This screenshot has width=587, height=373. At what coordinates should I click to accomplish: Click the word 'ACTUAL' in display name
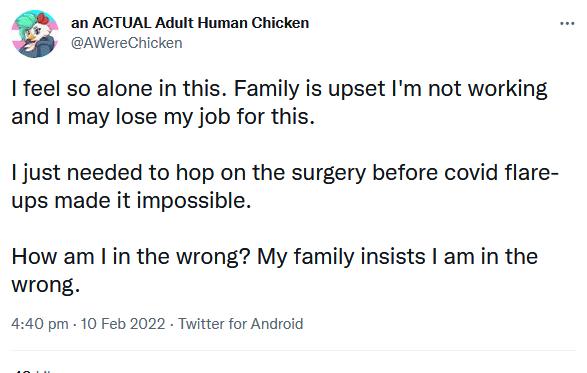click(x=121, y=23)
